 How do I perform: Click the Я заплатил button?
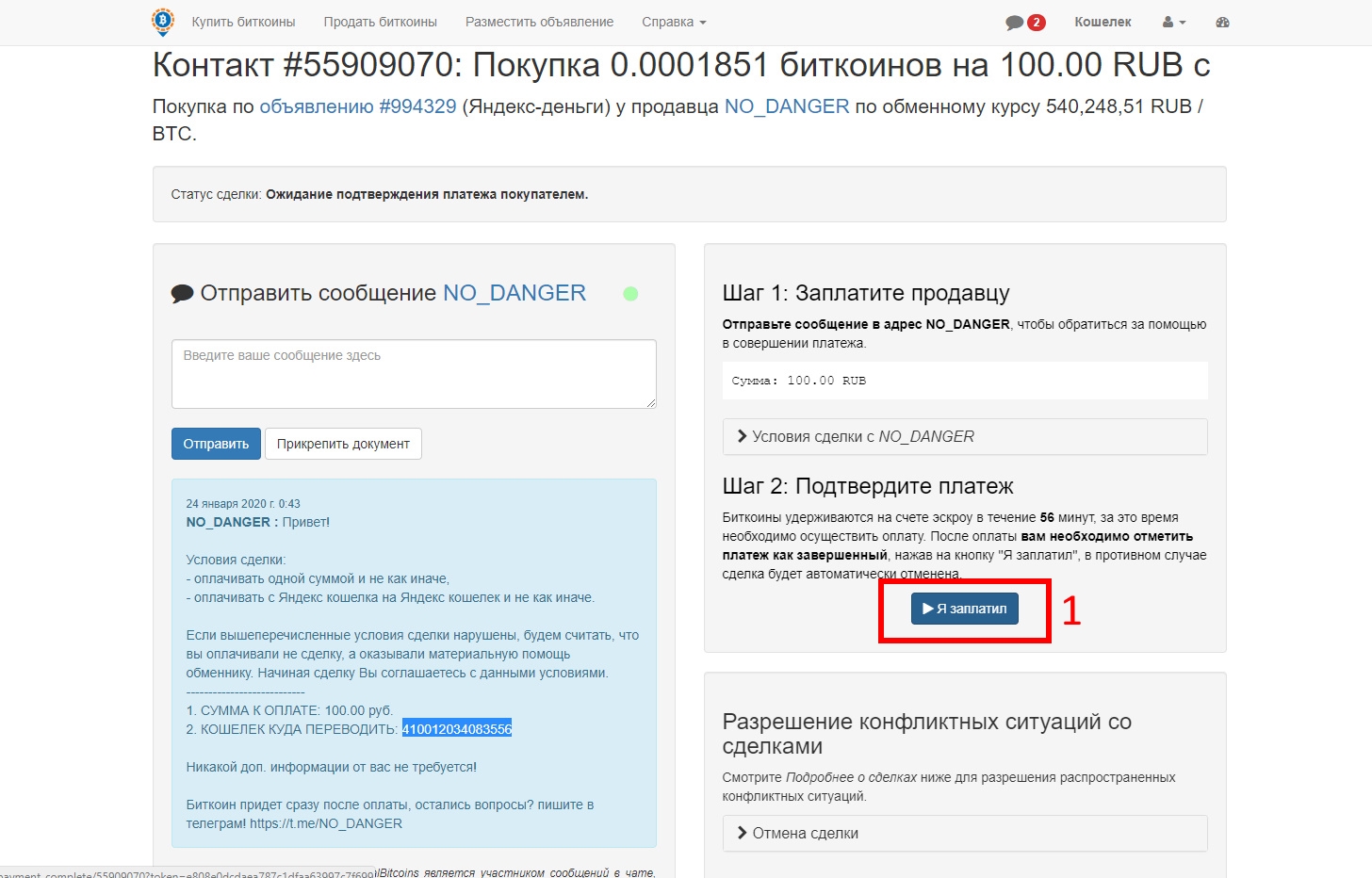[965, 609]
